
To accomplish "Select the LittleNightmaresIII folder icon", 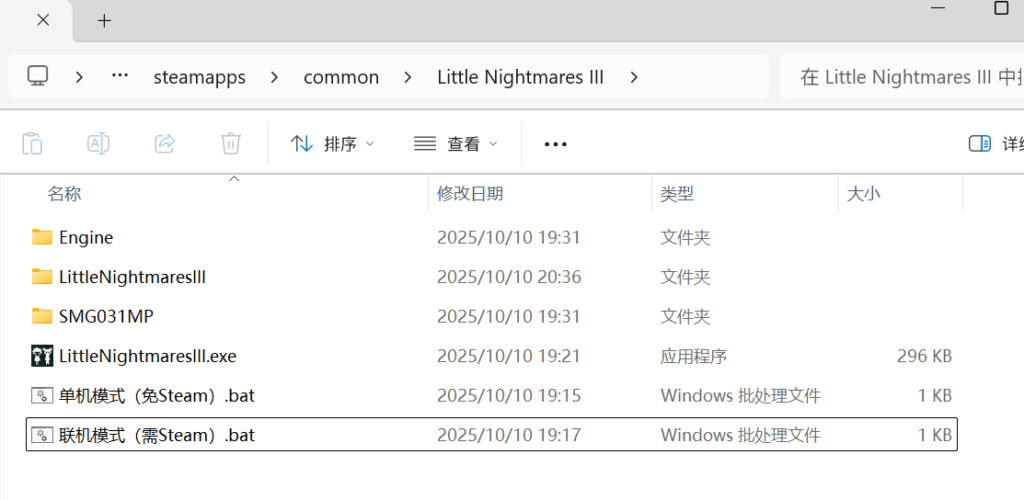I will 42,277.
